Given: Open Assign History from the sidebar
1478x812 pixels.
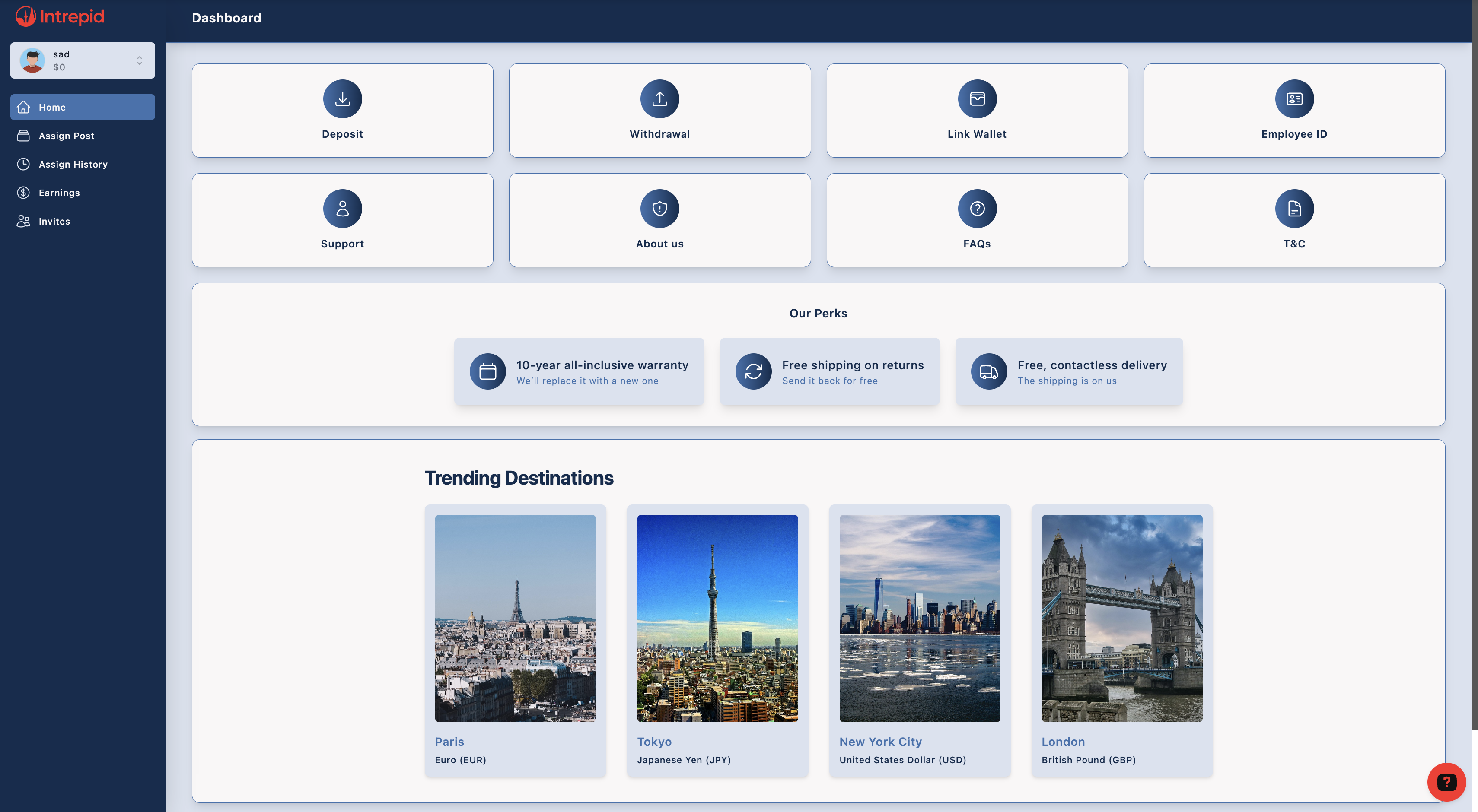Looking at the screenshot, I should pos(73,164).
